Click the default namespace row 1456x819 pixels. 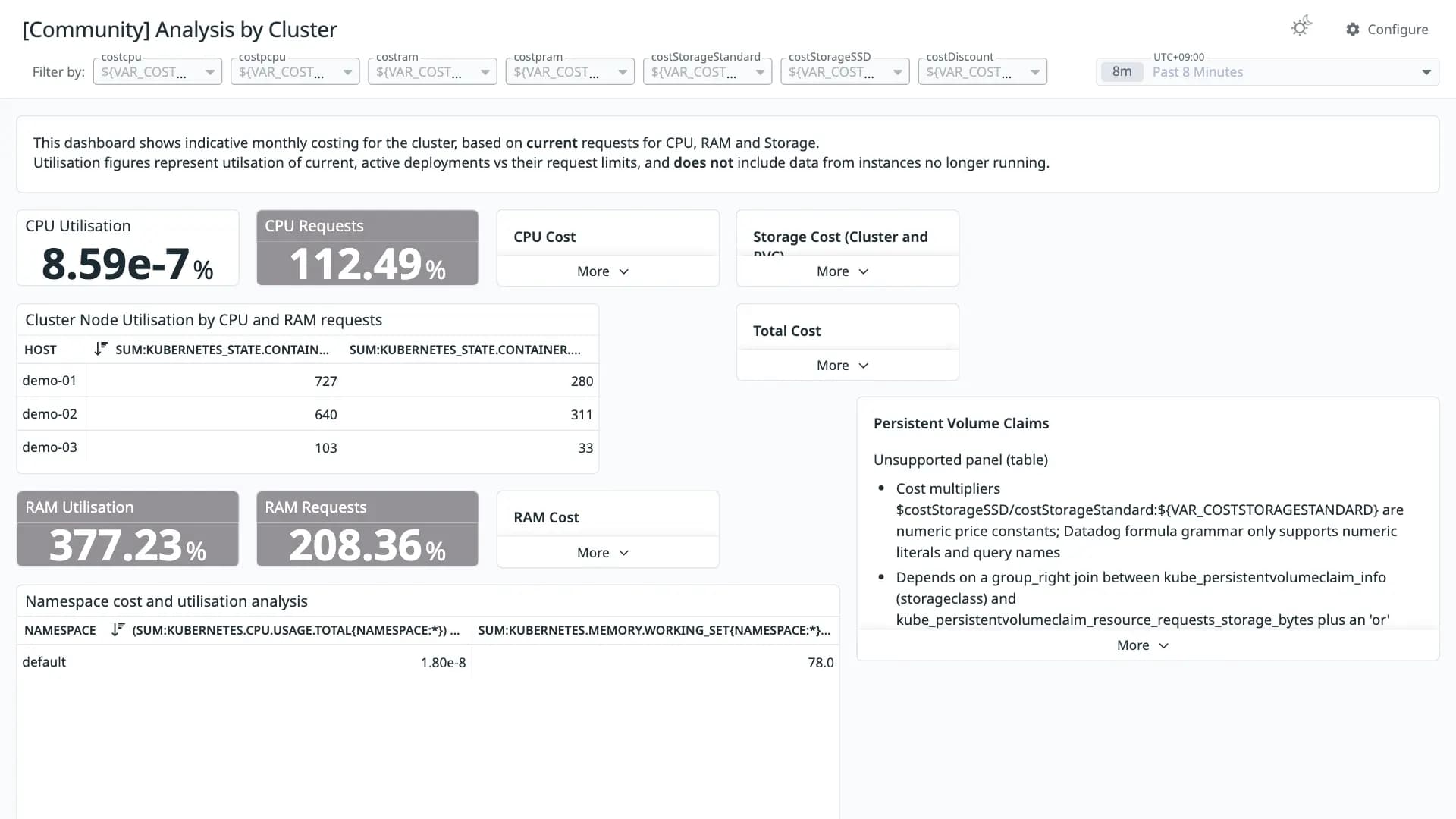click(428, 662)
